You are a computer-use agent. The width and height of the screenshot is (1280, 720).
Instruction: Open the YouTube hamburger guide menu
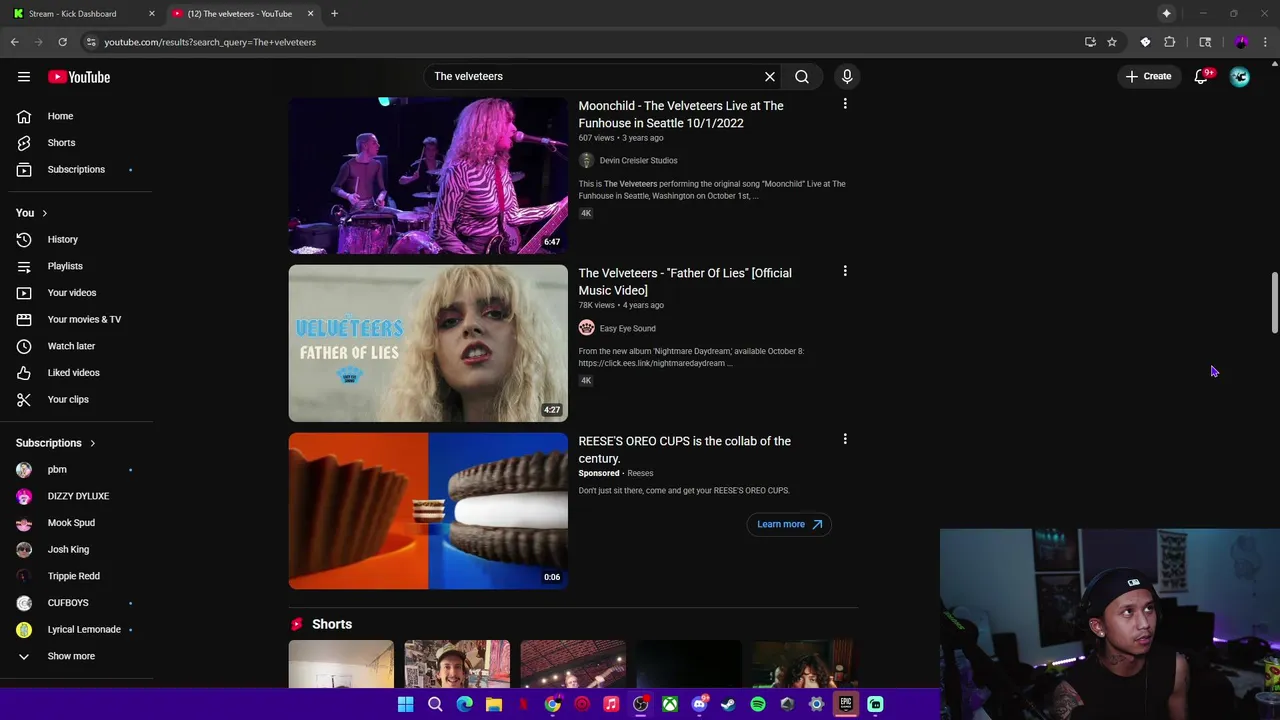[x=24, y=77]
